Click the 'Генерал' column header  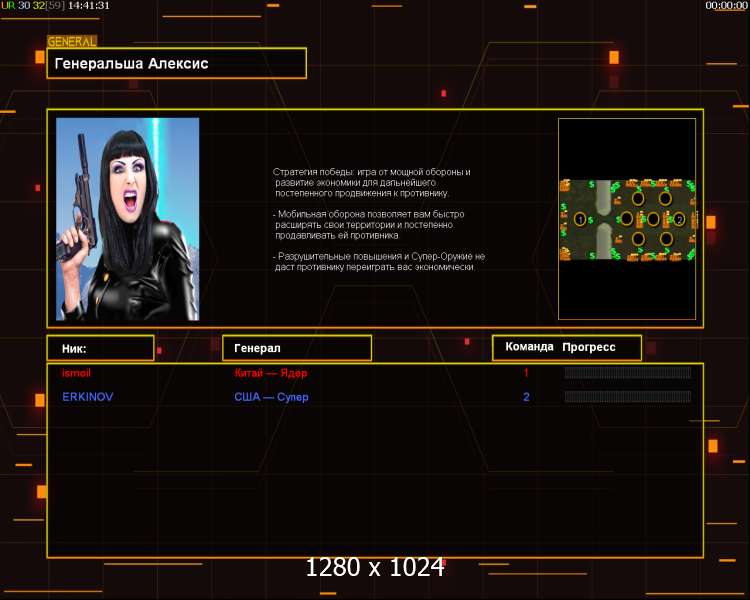coord(297,348)
